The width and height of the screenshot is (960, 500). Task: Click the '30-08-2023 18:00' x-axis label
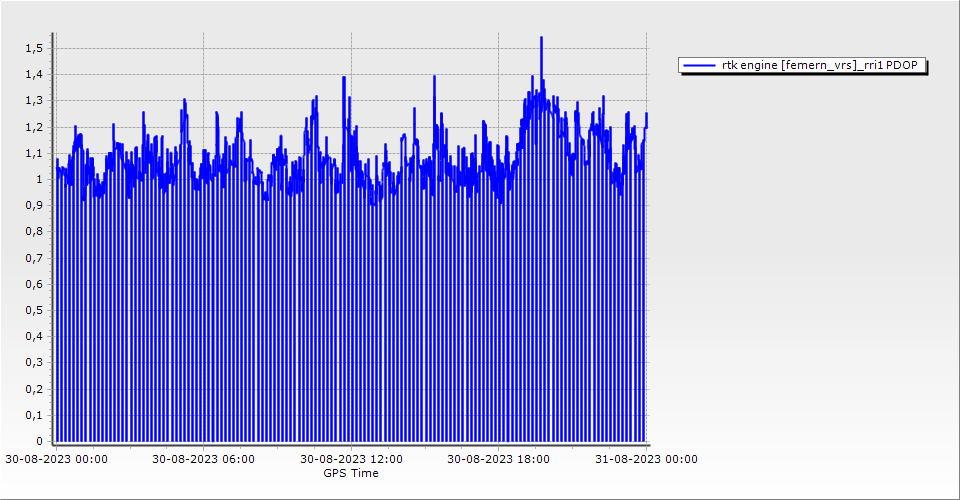[498, 460]
